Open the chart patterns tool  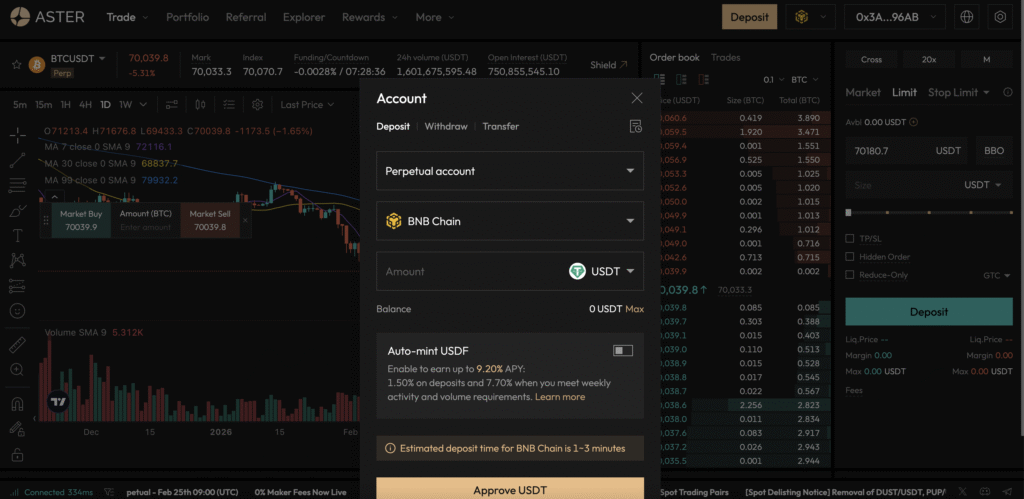tap(18, 261)
